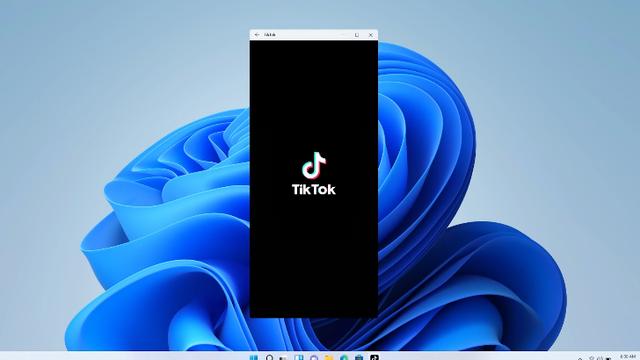
Task: Click the TikTok music note logo
Action: pos(314,165)
